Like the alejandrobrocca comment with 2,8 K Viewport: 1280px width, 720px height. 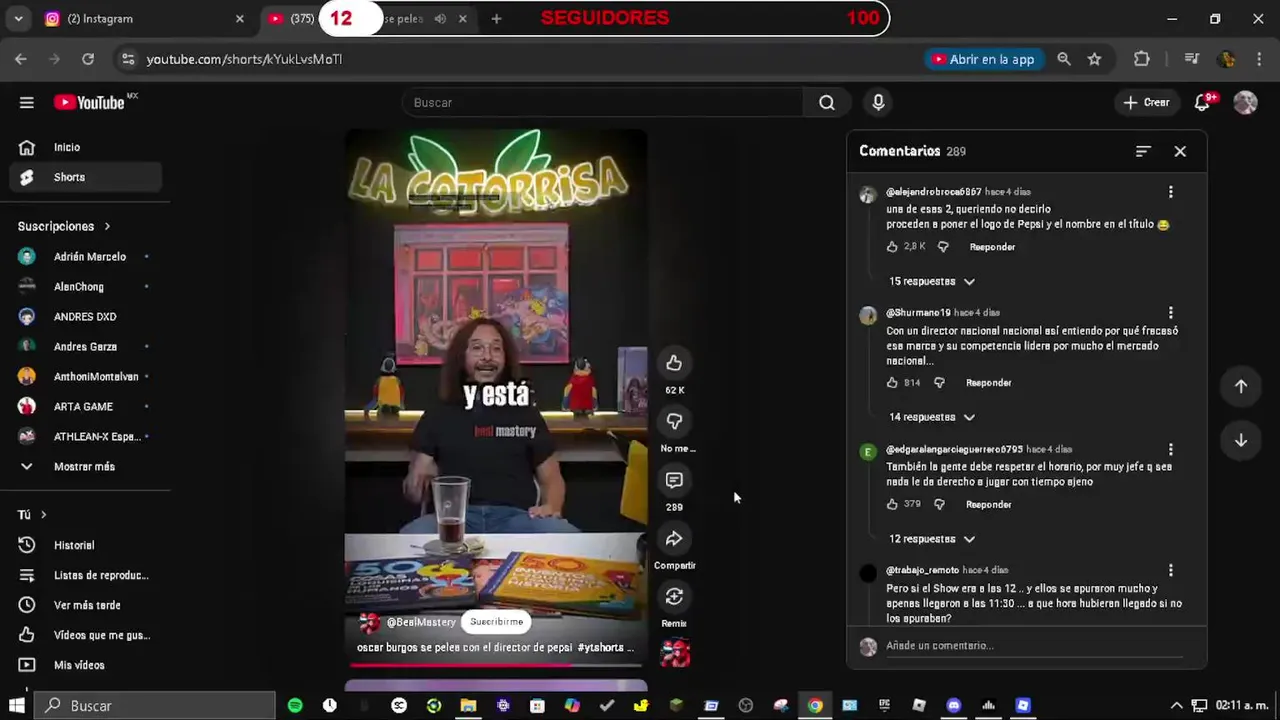pyautogui.click(x=892, y=246)
